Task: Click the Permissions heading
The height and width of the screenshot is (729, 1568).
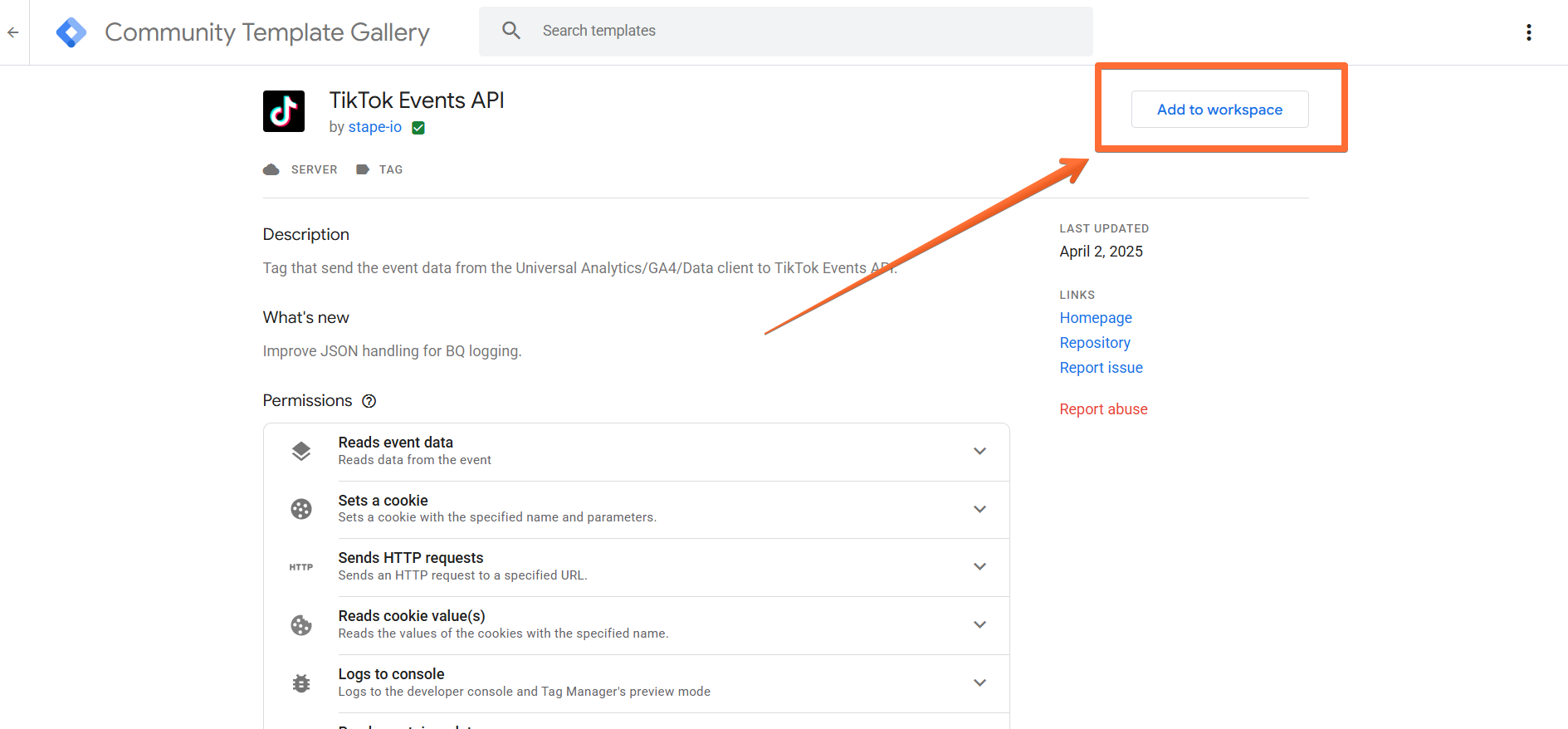Action: (x=307, y=401)
